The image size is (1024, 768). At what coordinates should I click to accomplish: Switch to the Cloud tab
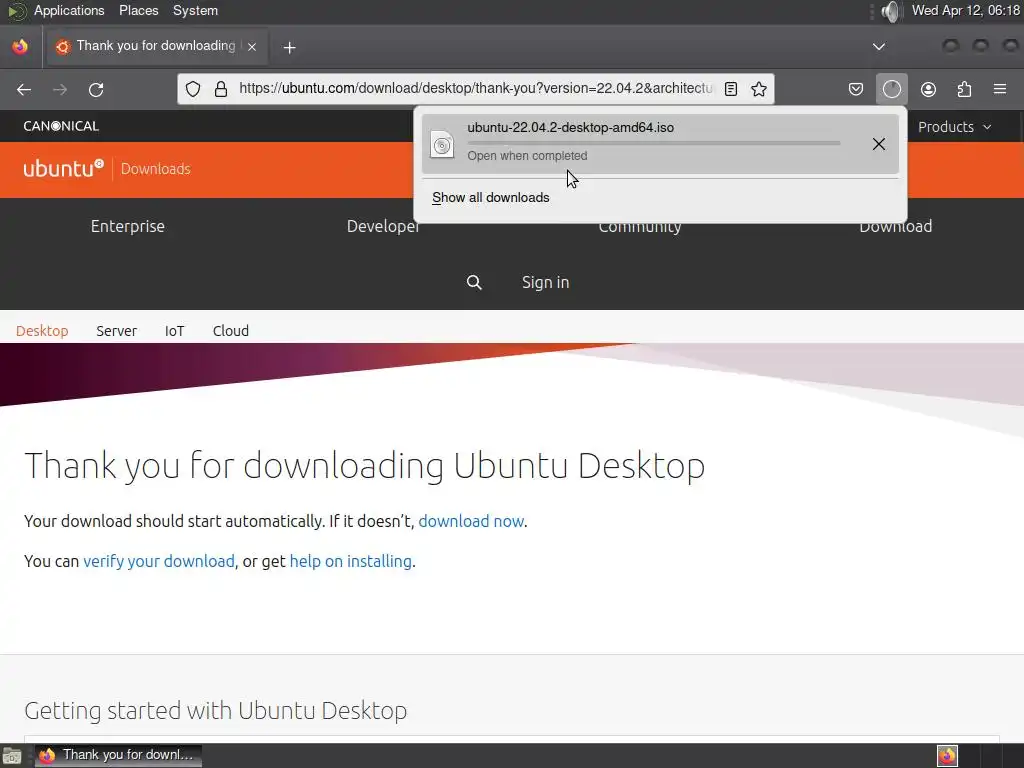231,330
